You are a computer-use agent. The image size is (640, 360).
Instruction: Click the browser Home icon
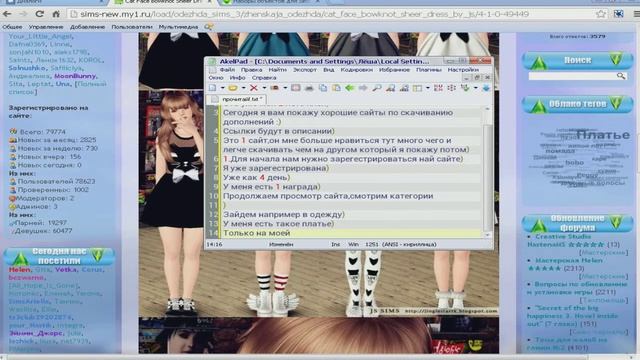(x=56, y=14)
